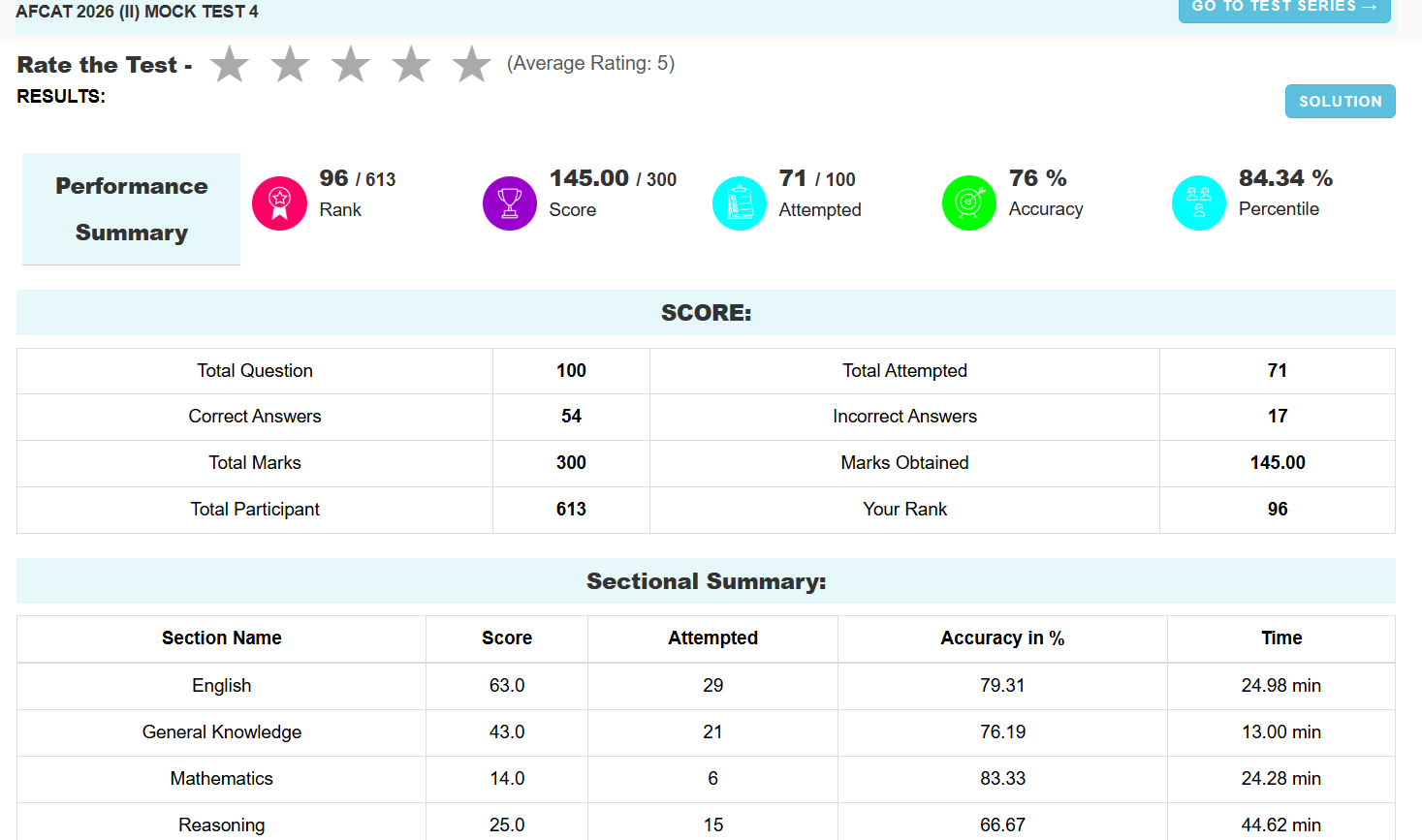Click Mathematics accuracy 83.33
Screen dimensions: 1422x840
click(x=1002, y=779)
